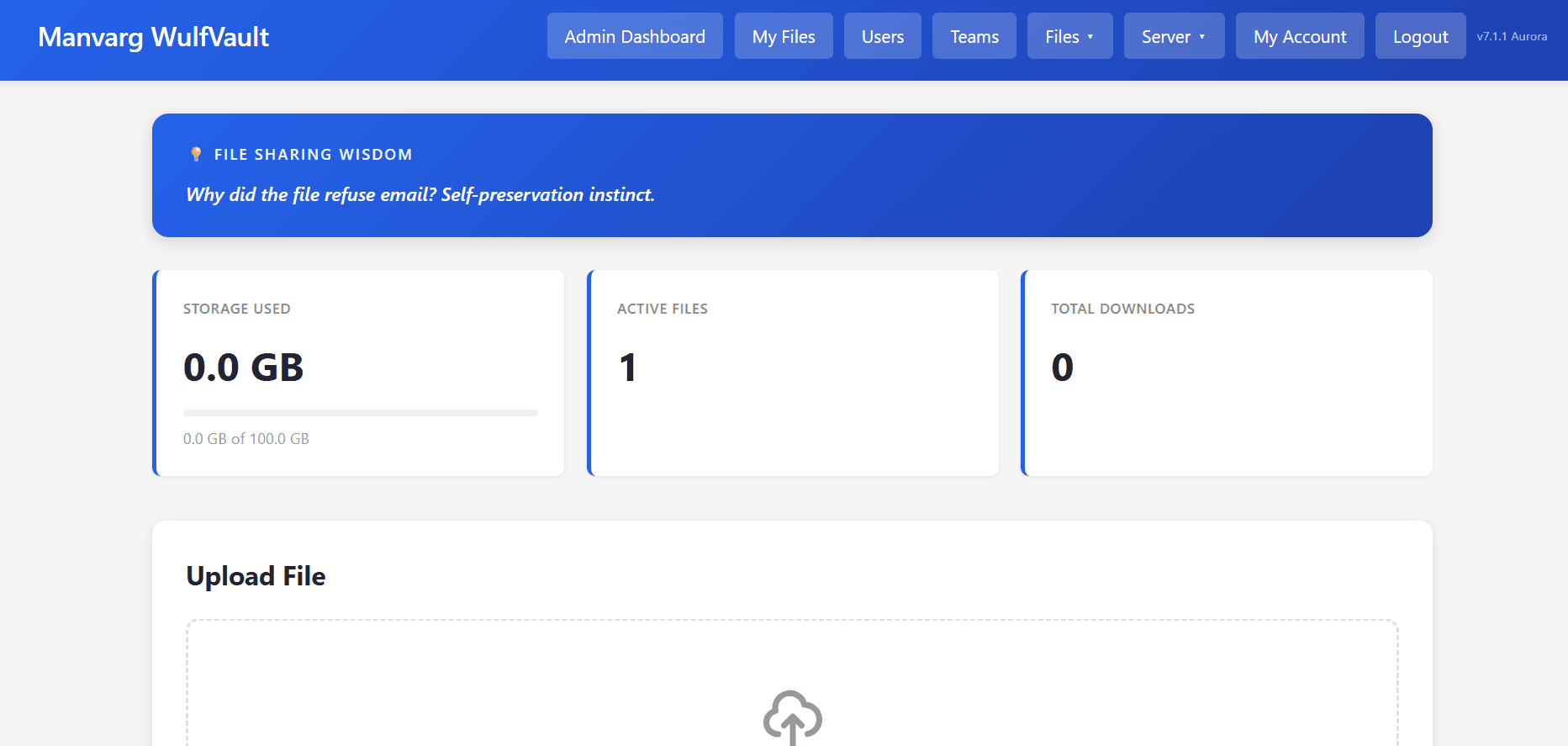Open My Account settings
Screen dimensions: 1568x746
point(1300,36)
